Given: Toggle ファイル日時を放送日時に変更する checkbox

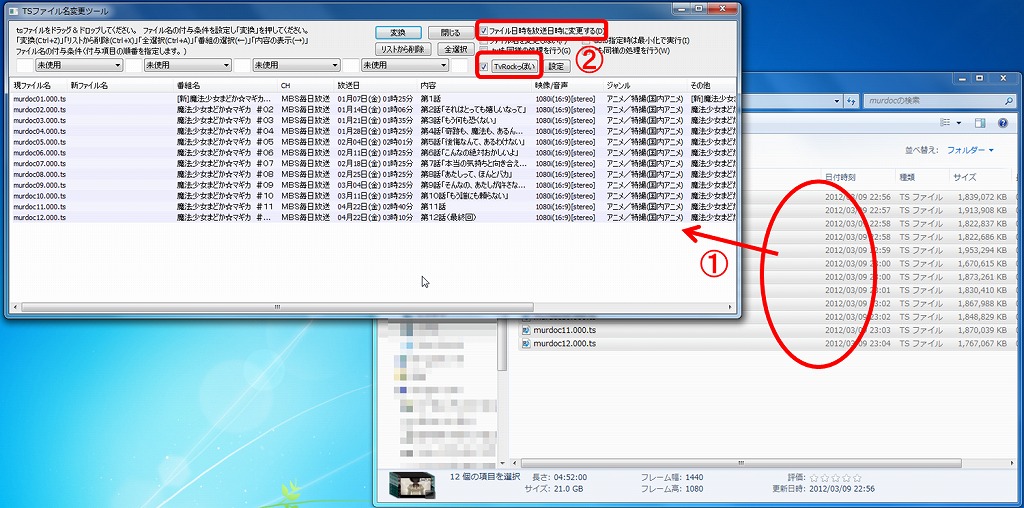Looking at the screenshot, I should click(483, 30).
